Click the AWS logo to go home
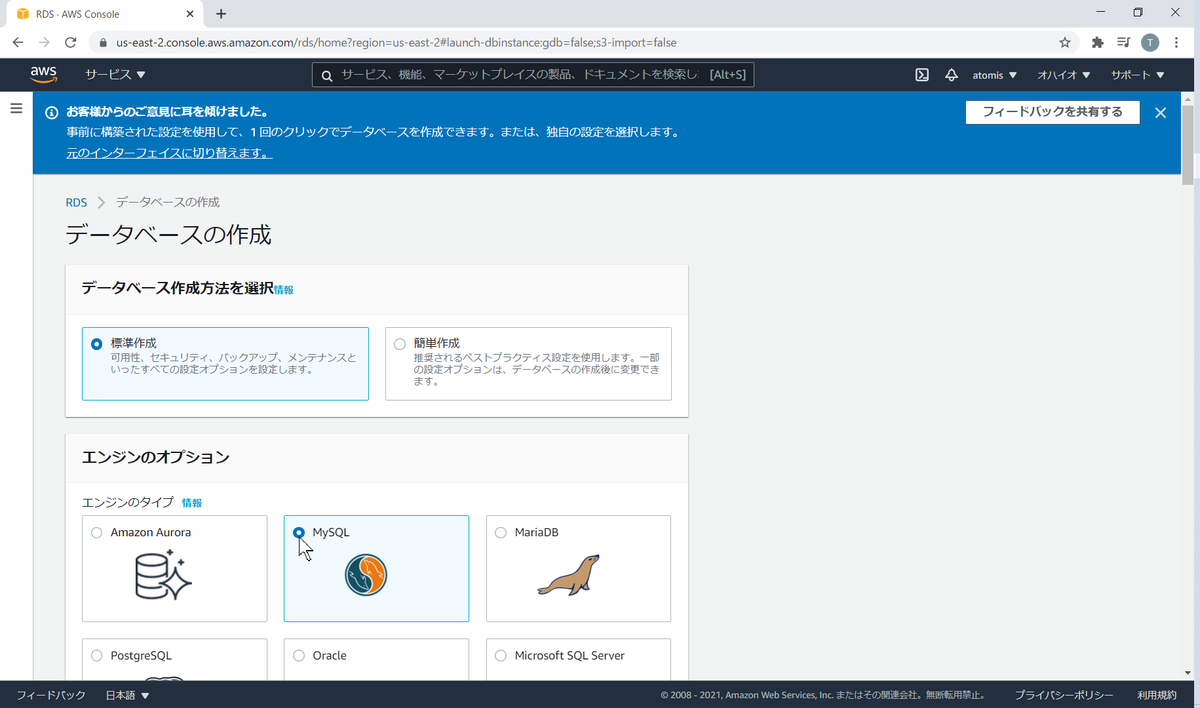This screenshot has height=708, width=1200. [43, 74]
